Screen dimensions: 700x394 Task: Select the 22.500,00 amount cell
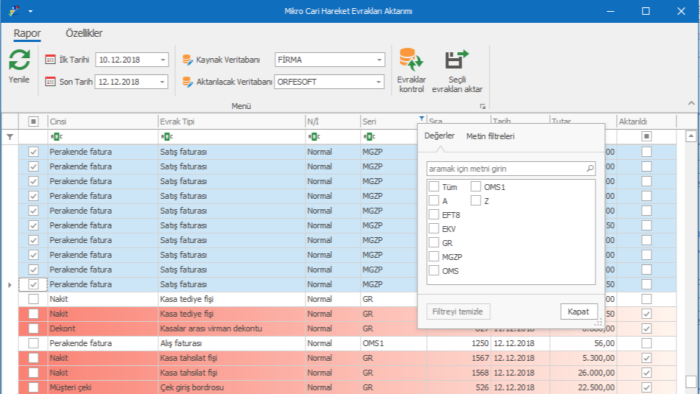point(583,387)
